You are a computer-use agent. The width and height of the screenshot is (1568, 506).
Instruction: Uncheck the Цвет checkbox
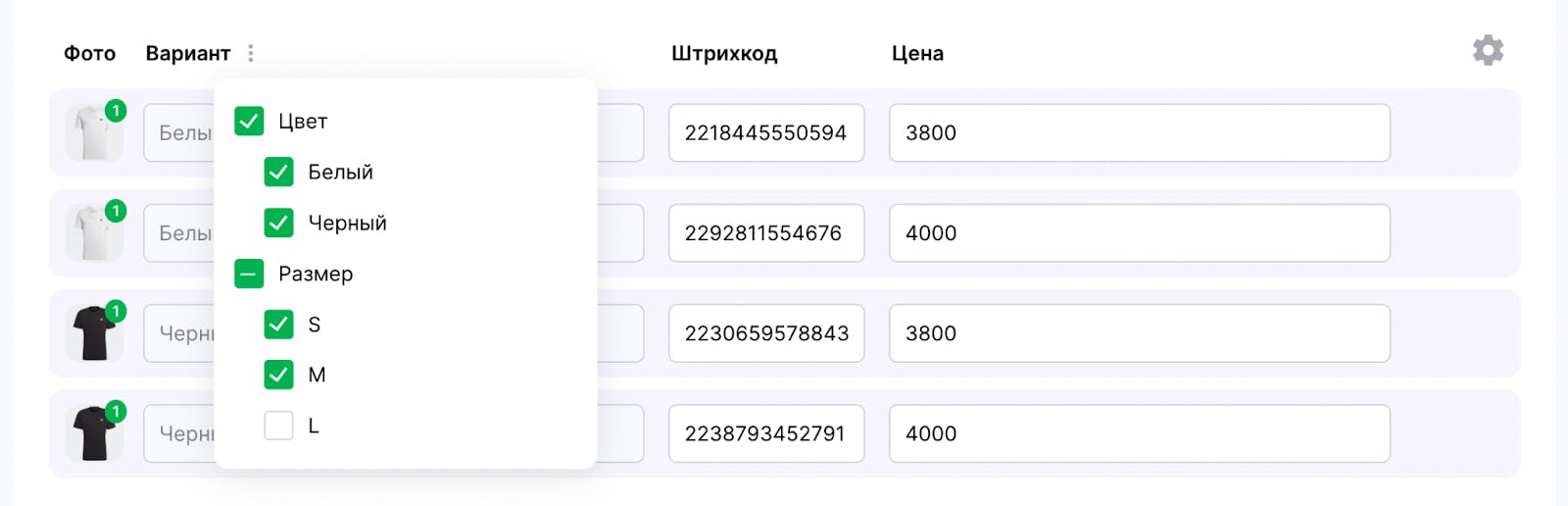coord(249,122)
